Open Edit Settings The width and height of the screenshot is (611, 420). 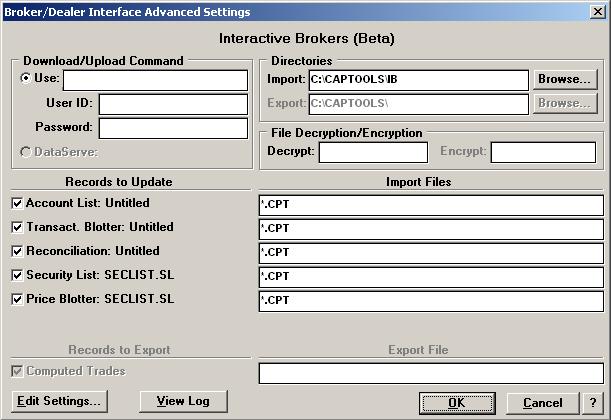[60, 402]
